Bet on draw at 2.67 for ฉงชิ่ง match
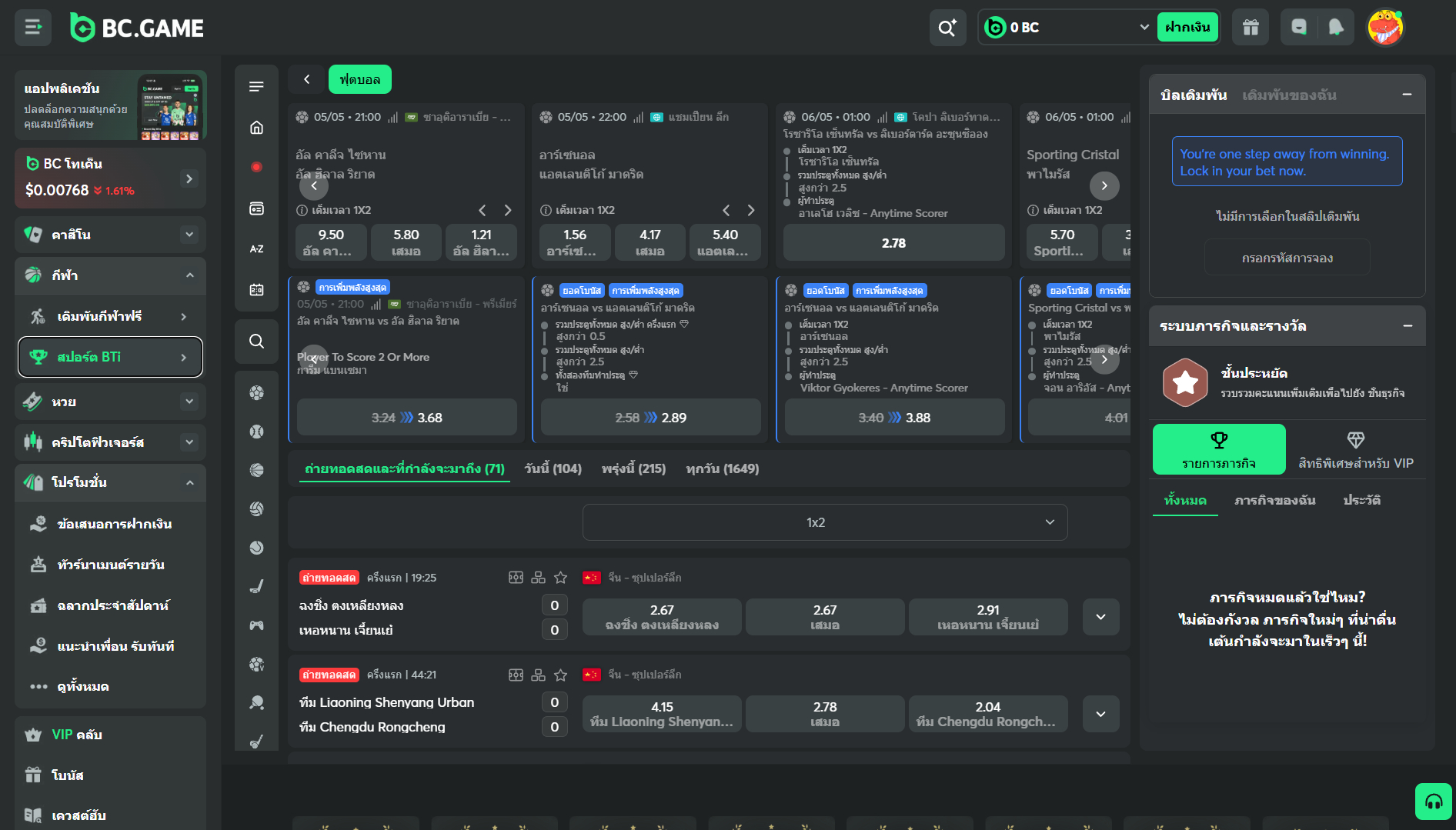Viewport: 1456px width, 830px height. point(825,617)
